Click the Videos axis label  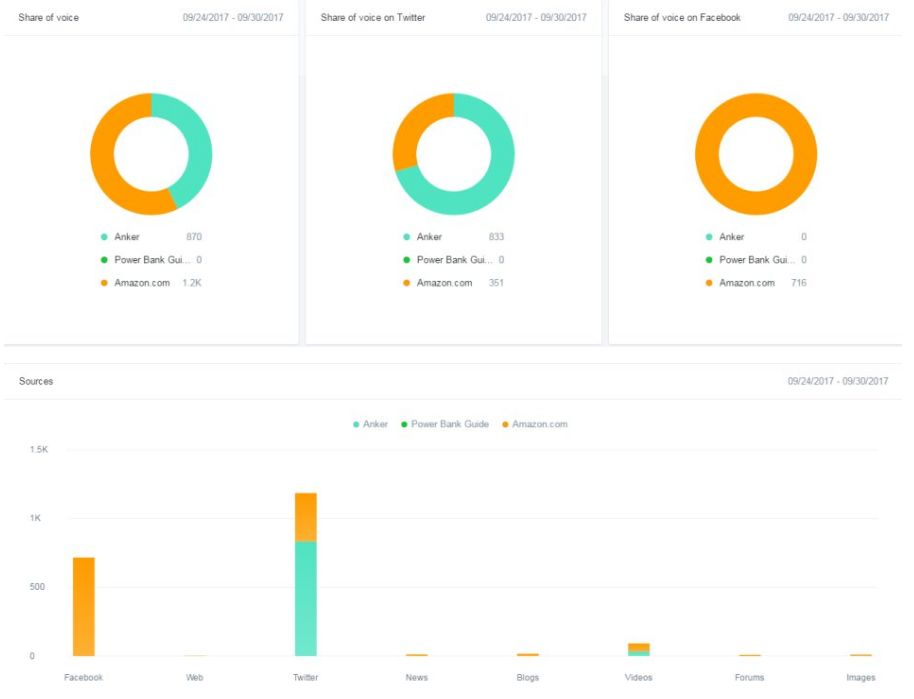pos(639,677)
